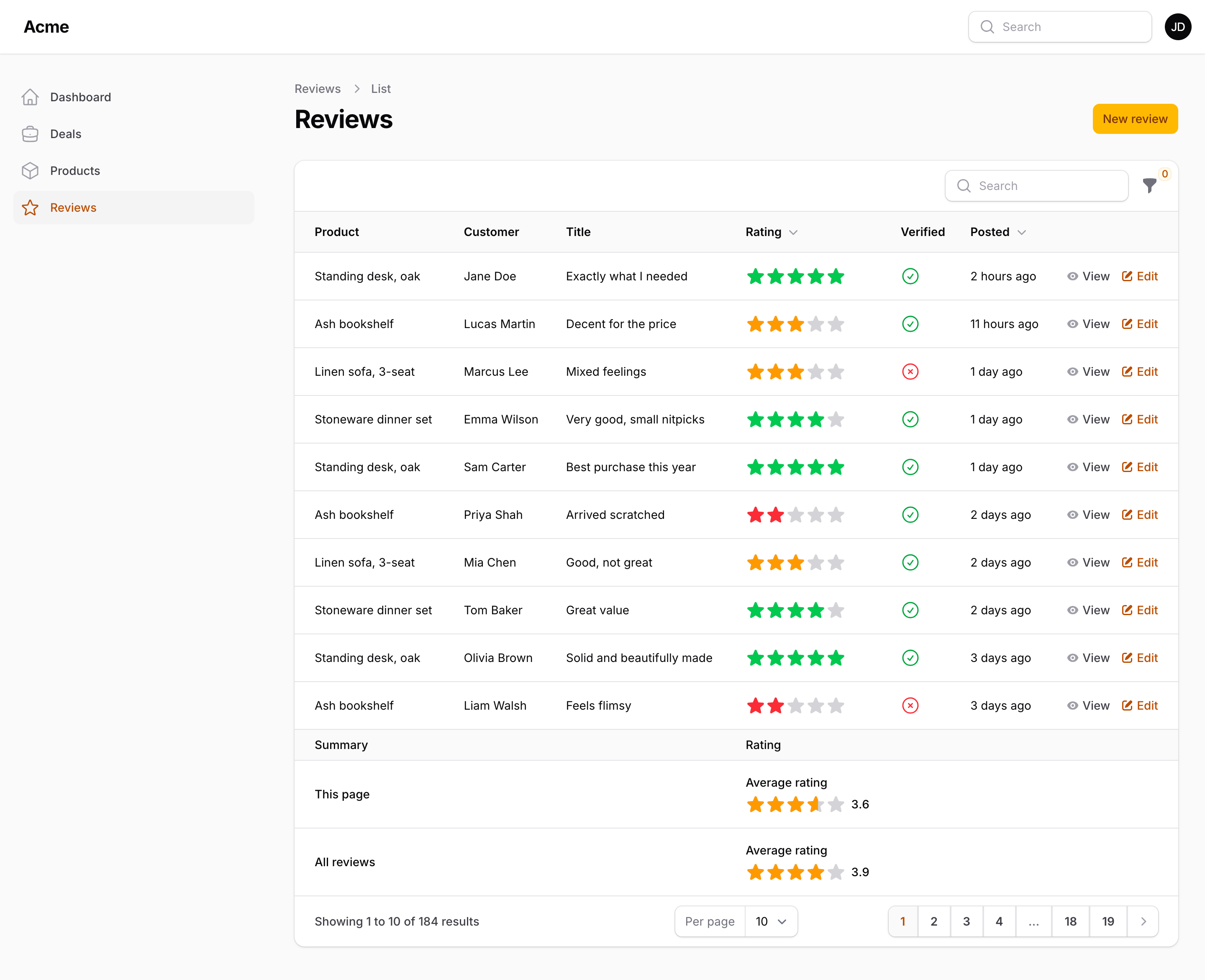Viewport: 1205px width, 980px height.
Task: Open the table filter funnel icon
Action: (1149, 186)
